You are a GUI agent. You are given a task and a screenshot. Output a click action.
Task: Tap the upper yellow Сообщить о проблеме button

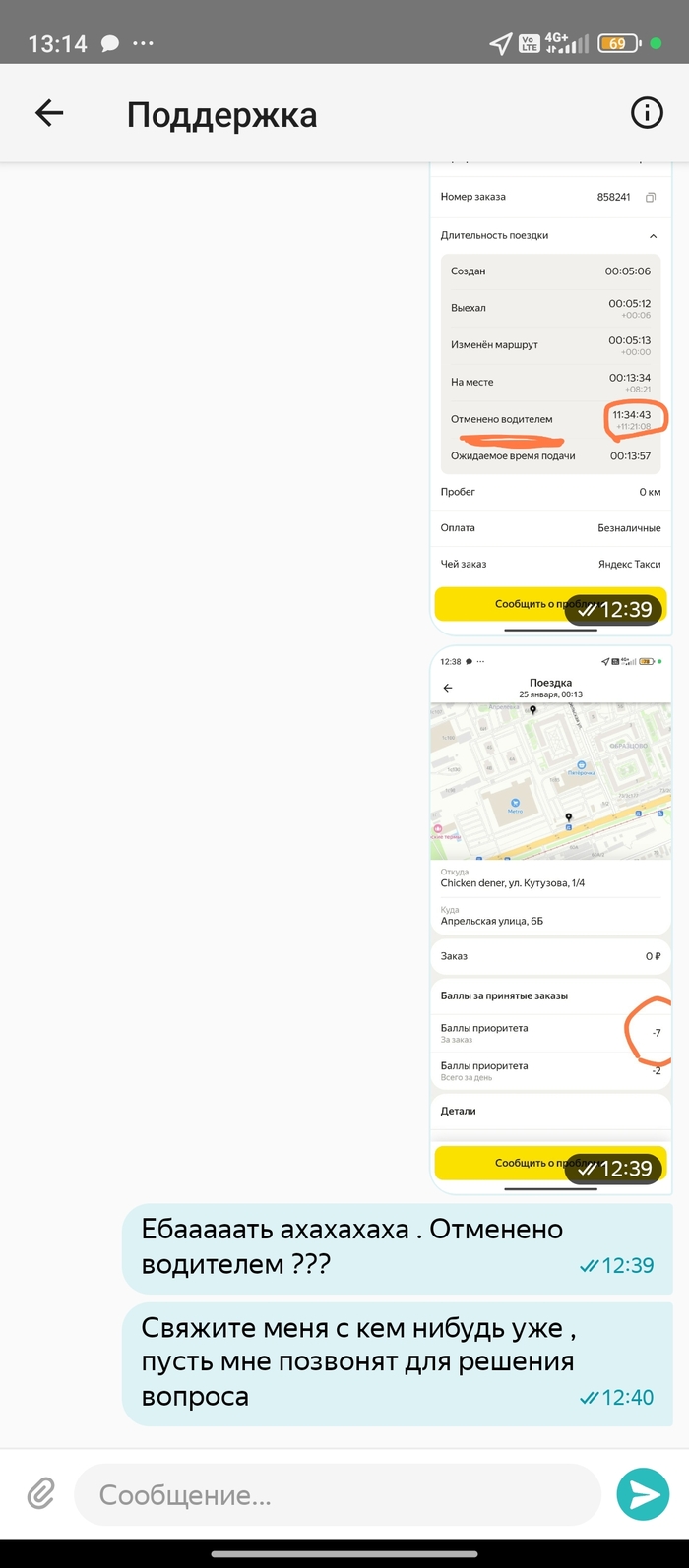550,604
